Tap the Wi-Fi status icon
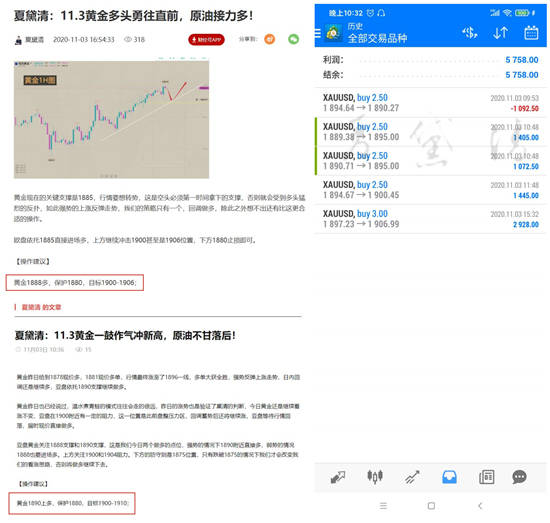The image size is (550, 523). 507,13
